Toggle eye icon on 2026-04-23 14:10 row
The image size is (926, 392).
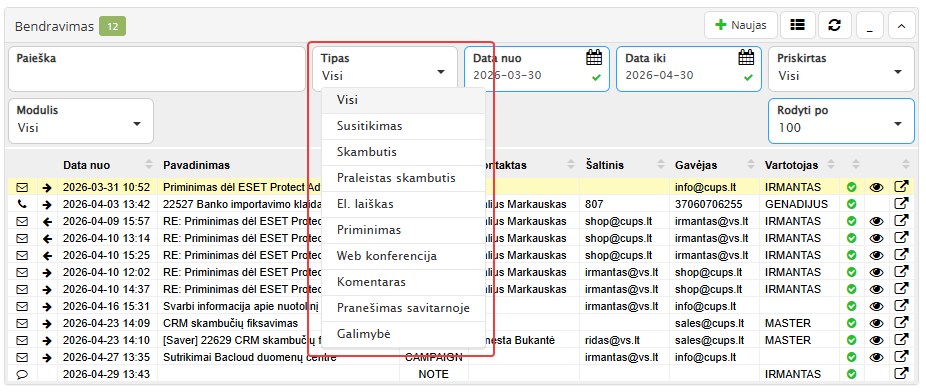click(876, 341)
